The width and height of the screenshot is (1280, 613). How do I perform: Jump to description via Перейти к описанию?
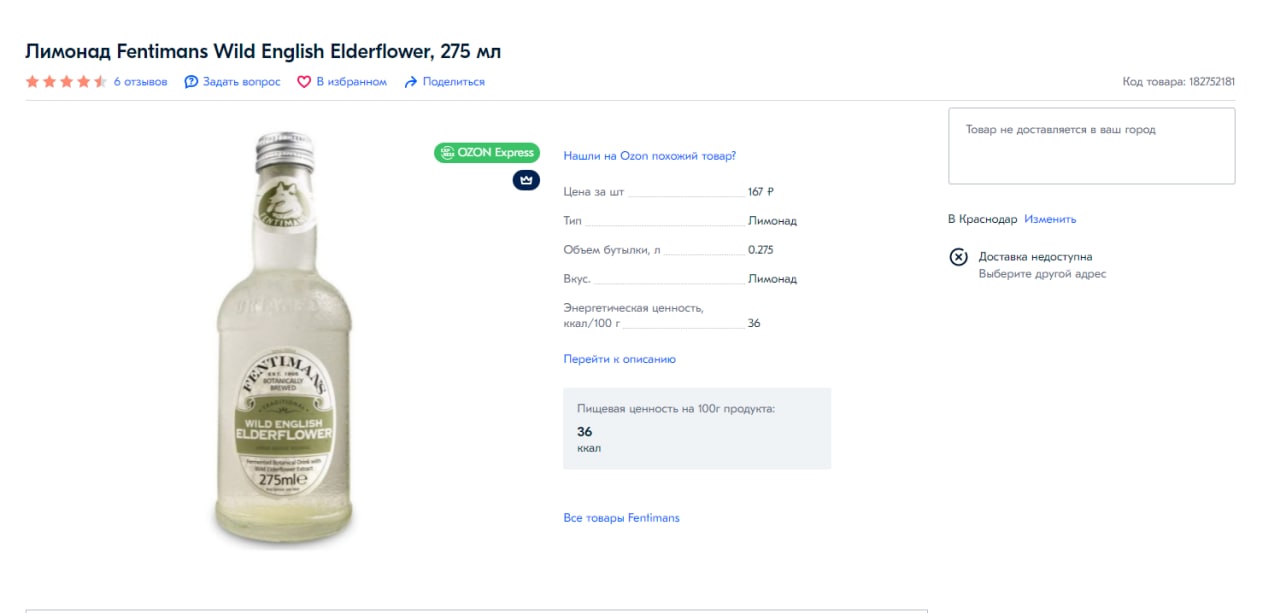pos(619,359)
